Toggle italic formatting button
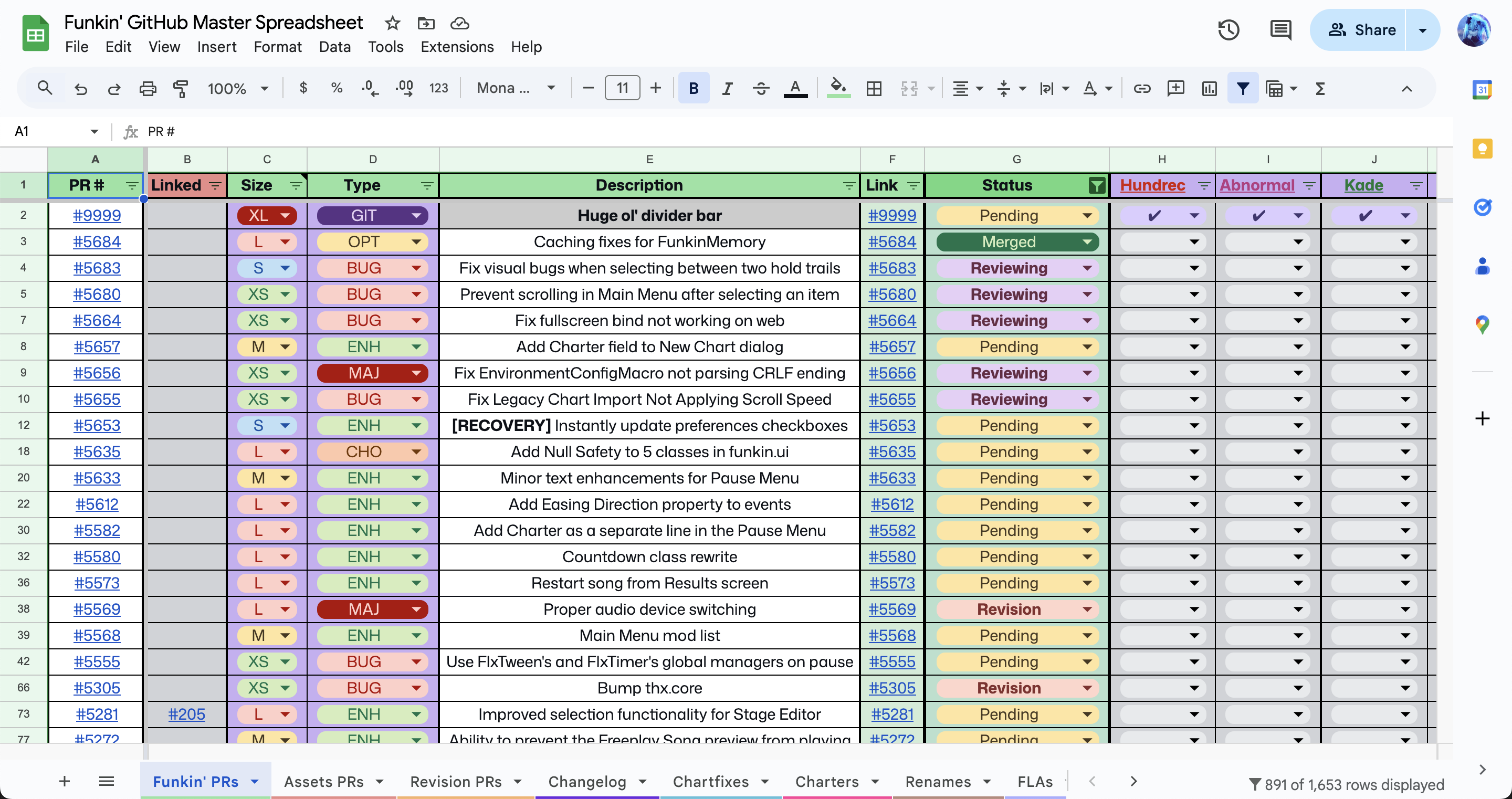Image resolution: width=1512 pixels, height=799 pixels. pos(727,88)
